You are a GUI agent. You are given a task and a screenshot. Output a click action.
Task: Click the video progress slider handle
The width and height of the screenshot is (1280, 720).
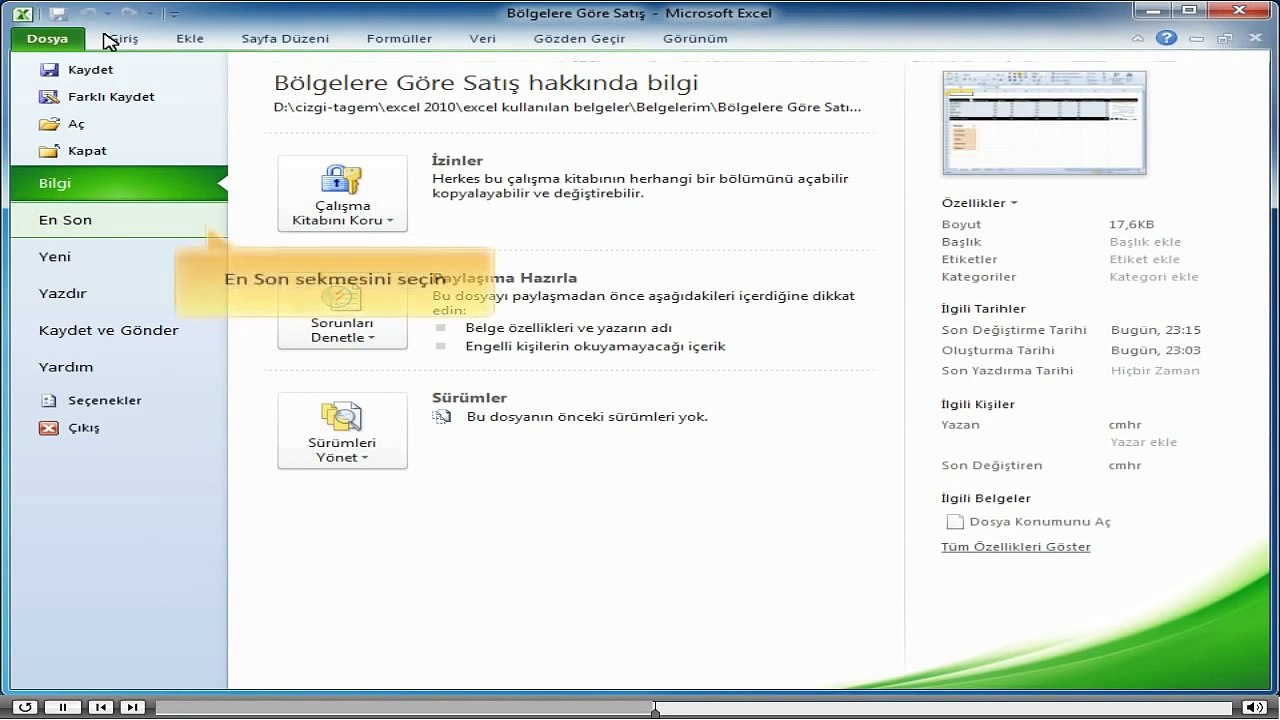655,708
